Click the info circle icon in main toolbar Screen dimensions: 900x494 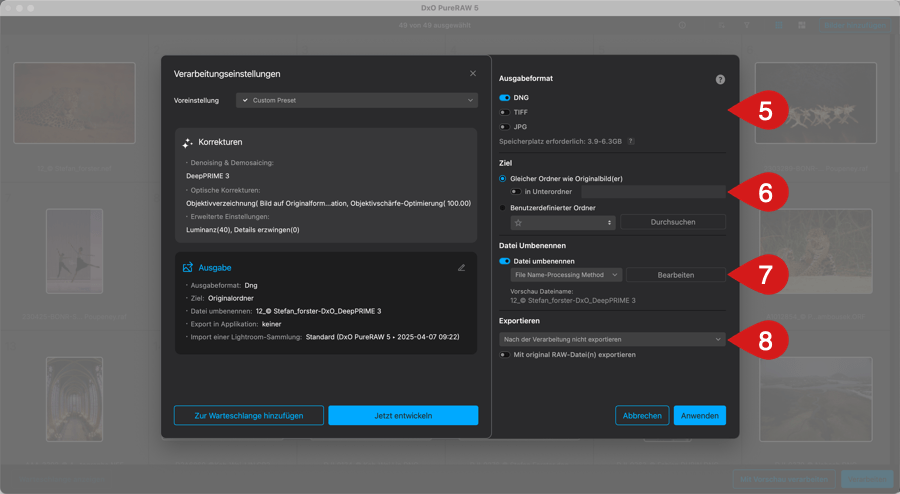pyautogui.click(x=682, y=25)
